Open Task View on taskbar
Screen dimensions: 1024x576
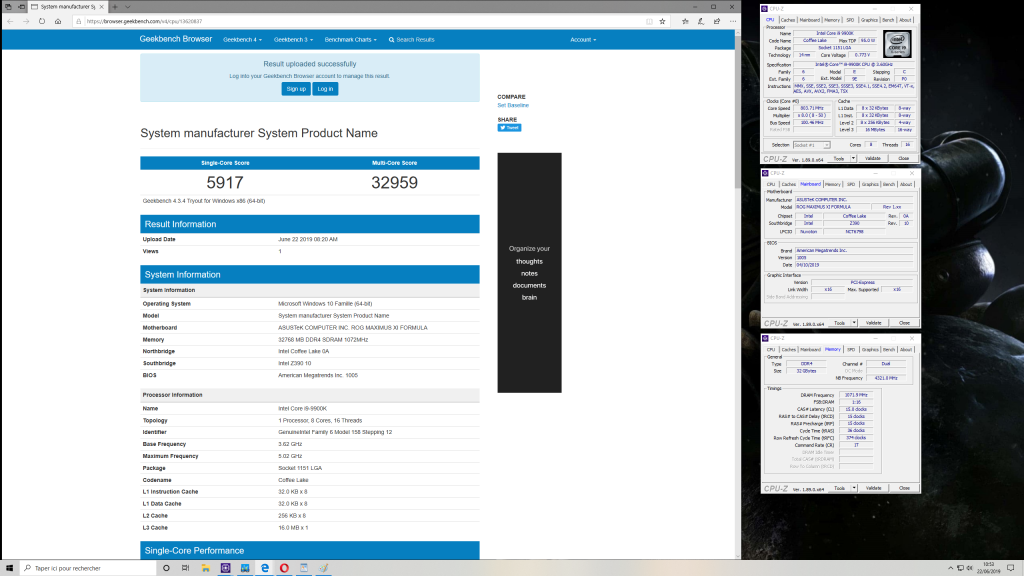[x=185, y=568]
